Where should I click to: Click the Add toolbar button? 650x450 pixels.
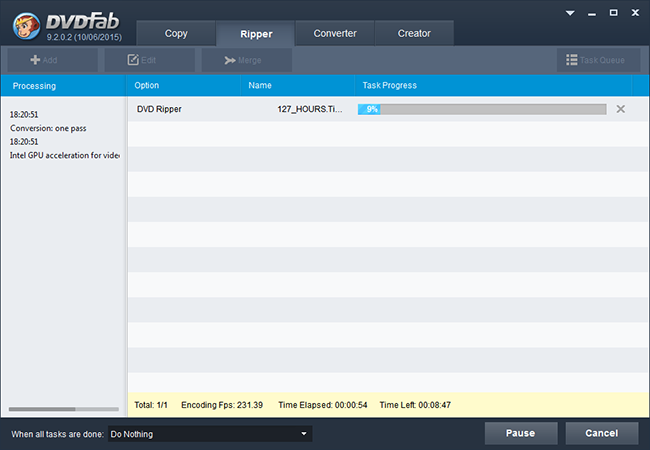pyautogui.click(x=52, y=60)
